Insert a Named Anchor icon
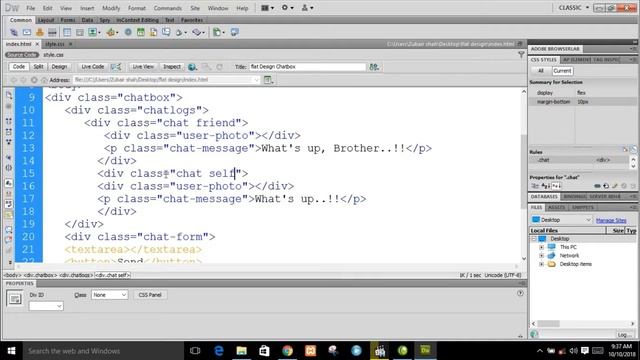The width and height of the screenshot is (640, 360). click(x=40, y=32)
